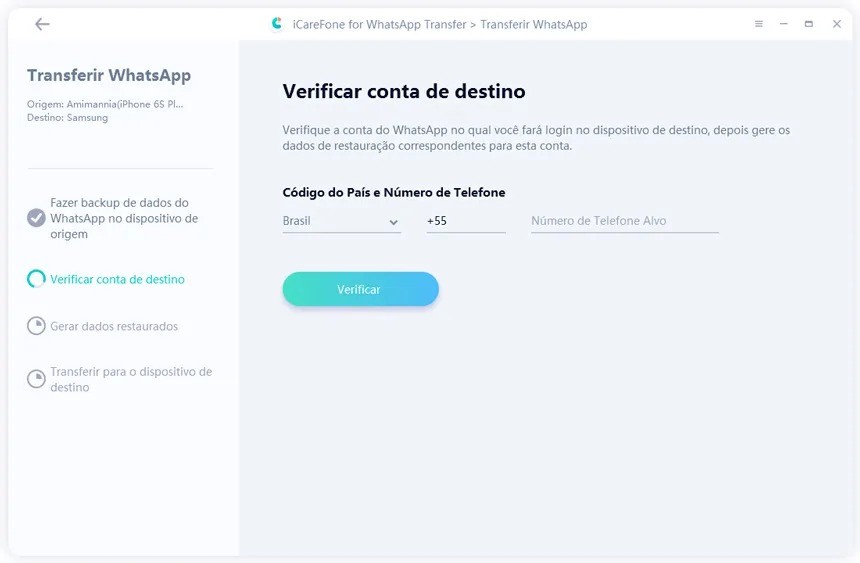This screenshot has width=860, height=563.
Task: Open the hamburger menu icon
Action: [x=759, y=24]
